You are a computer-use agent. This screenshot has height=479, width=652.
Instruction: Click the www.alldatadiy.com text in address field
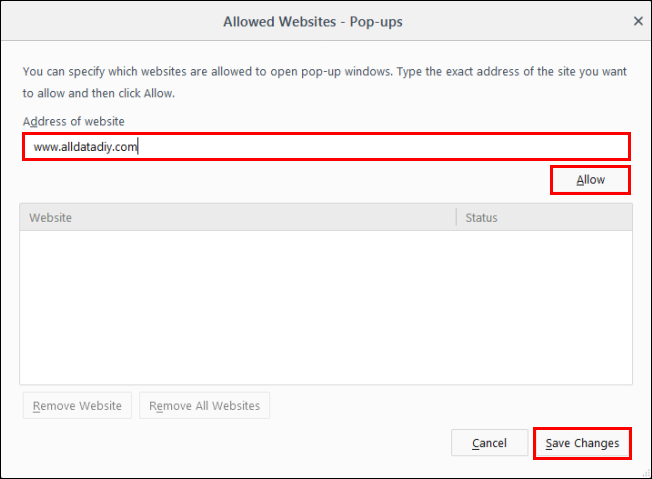(85, 147)
